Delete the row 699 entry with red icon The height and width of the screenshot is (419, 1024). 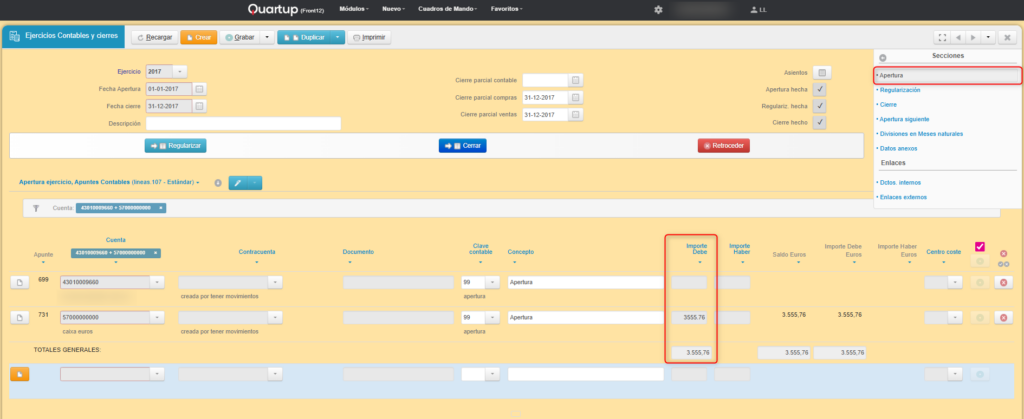click(x=1004, y=284)
